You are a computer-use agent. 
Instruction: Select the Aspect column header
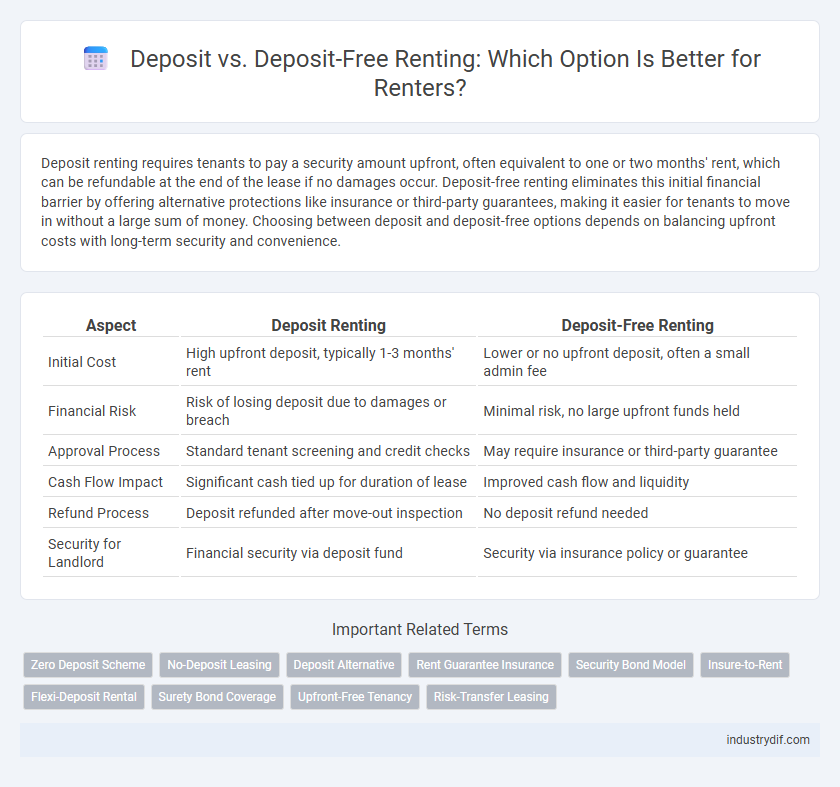click(x=111, y=325)
